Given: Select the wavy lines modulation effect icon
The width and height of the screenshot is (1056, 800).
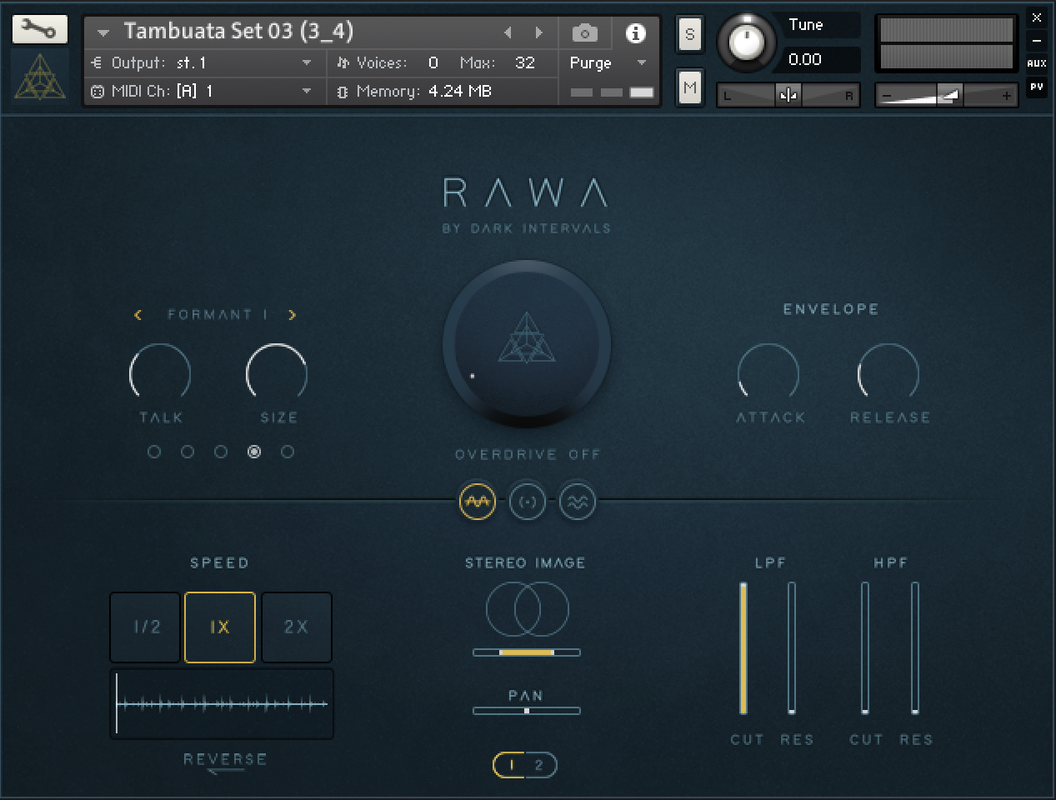Looking at the screenshot, I should (577, 502).
